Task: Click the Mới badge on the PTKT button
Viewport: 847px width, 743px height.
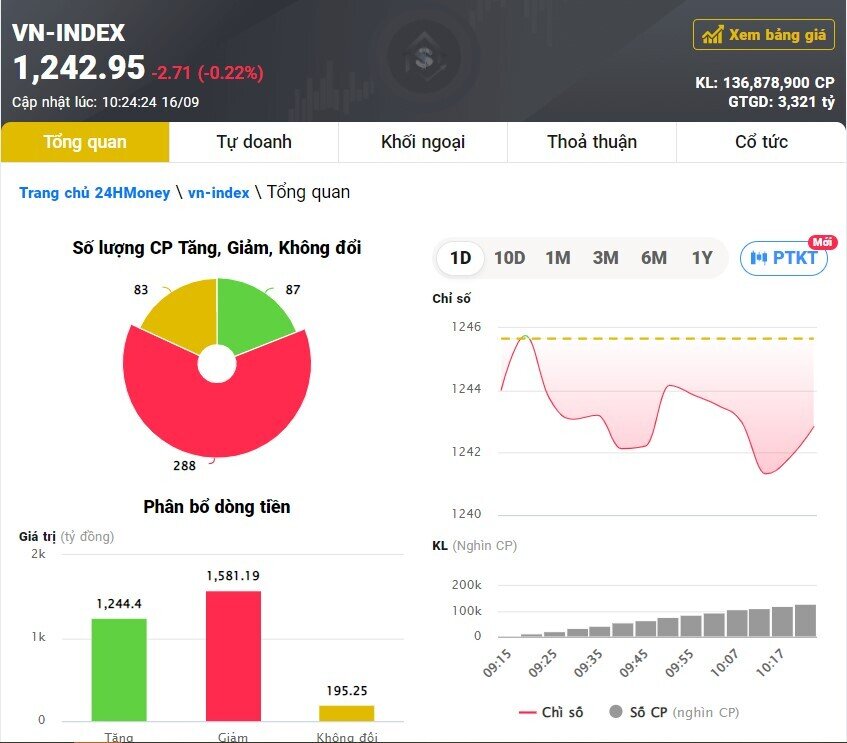Action: 822,242
